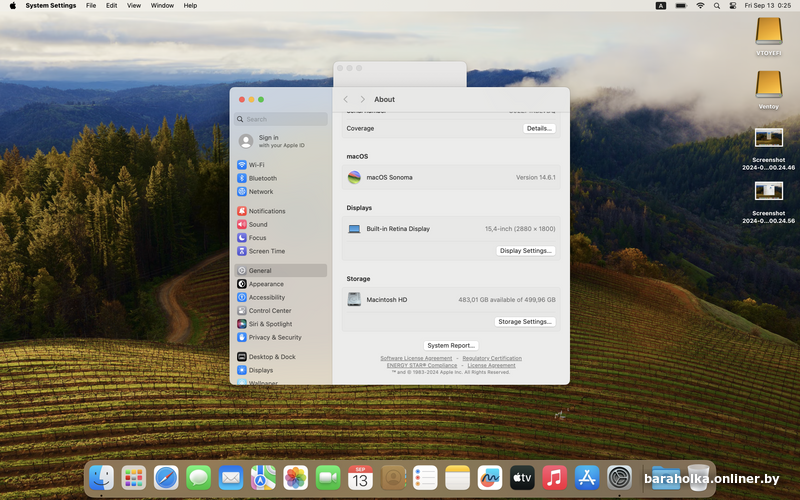
Task: Open Freeform from the Dock
Action: coord(490,478)
